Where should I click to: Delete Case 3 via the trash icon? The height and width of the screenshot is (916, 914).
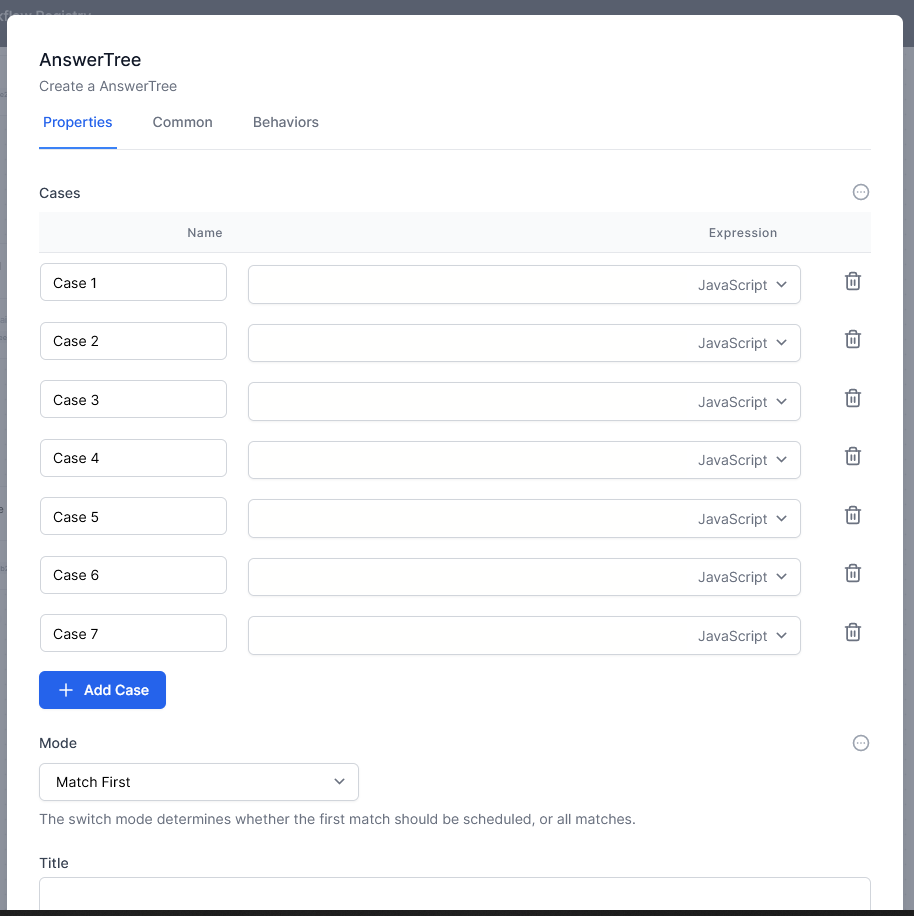click(852, 398)
